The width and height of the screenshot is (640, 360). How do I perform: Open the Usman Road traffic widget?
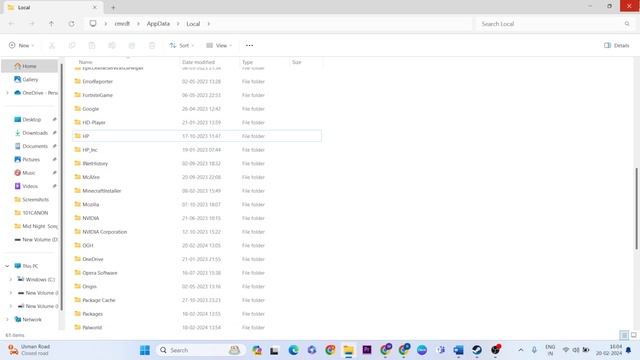29,350
